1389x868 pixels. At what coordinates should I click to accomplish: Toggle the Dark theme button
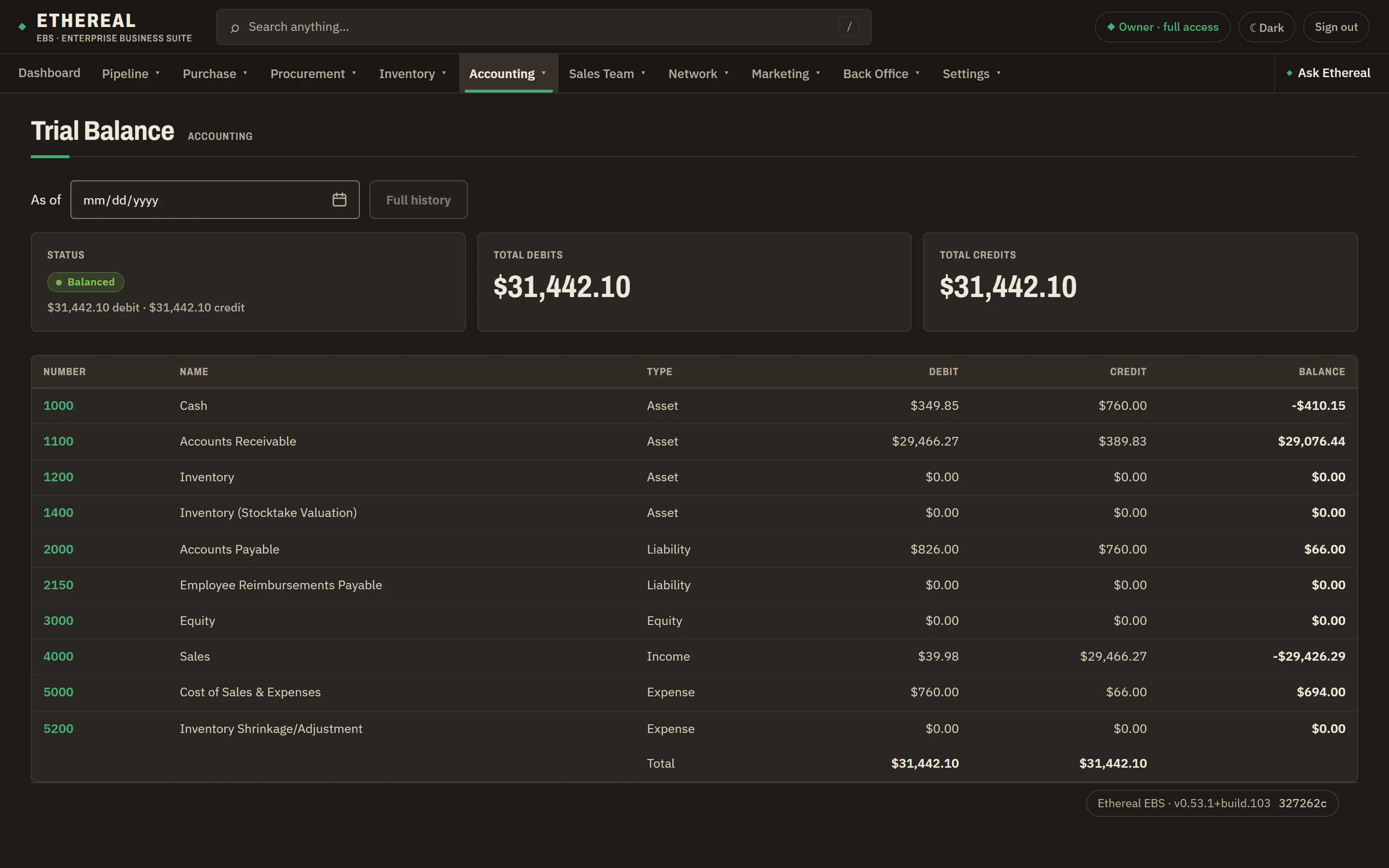point(1266,27)
